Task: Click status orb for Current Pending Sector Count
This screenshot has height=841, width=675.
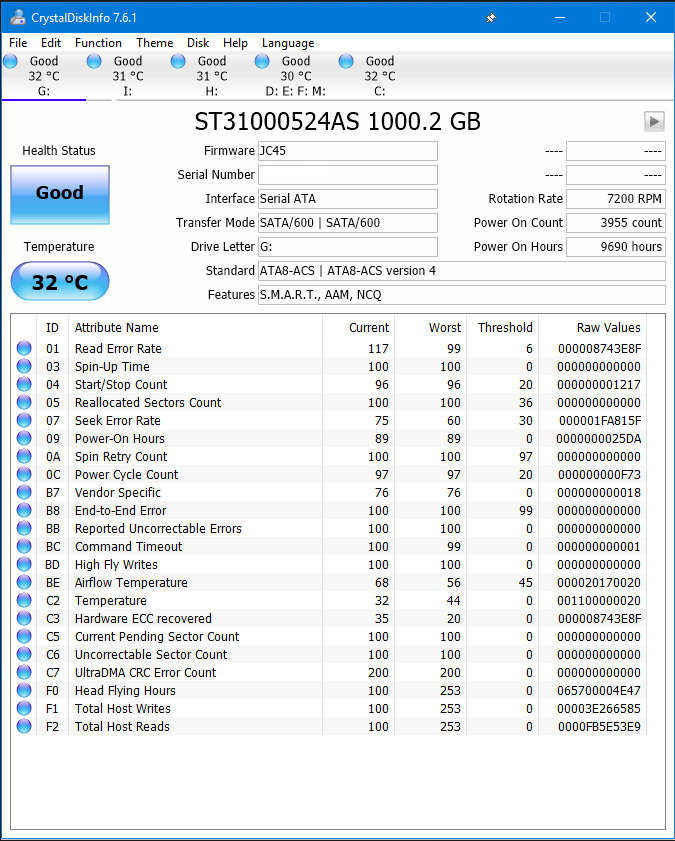Action: [24, 636]
